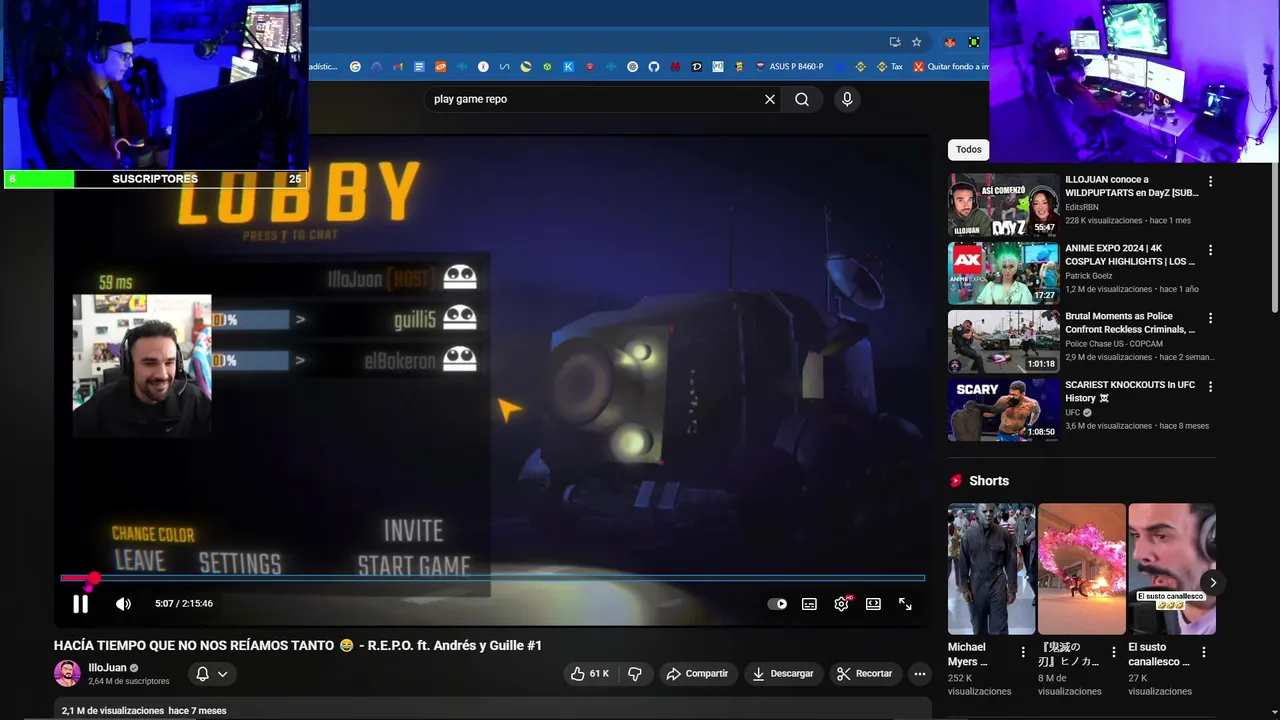Image resolution: width=1280 pixels, height=720 pixels.
Task: Open the green extension icon
Action: [x=973, y=42]
